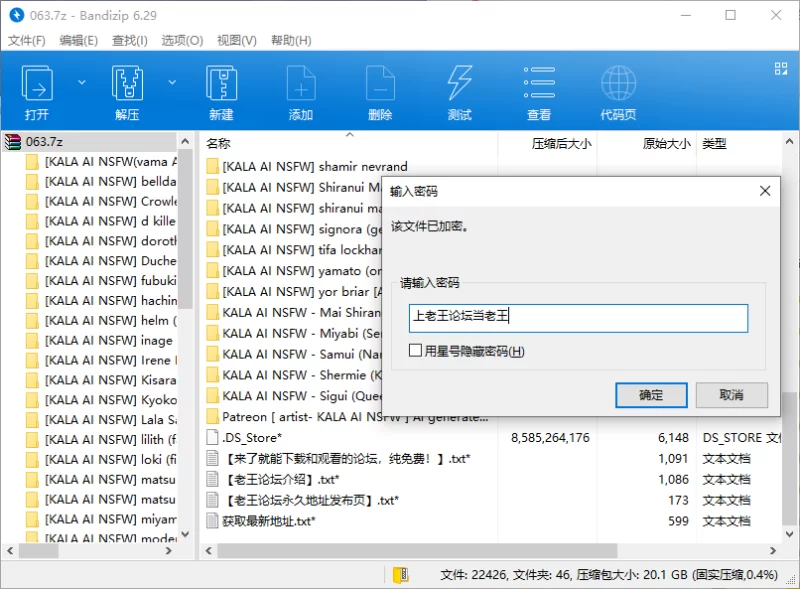800x589 pixels.
Task: Select the tree folder [KALA AI NSFW] fubuki
Action: (x=110, y=280)
